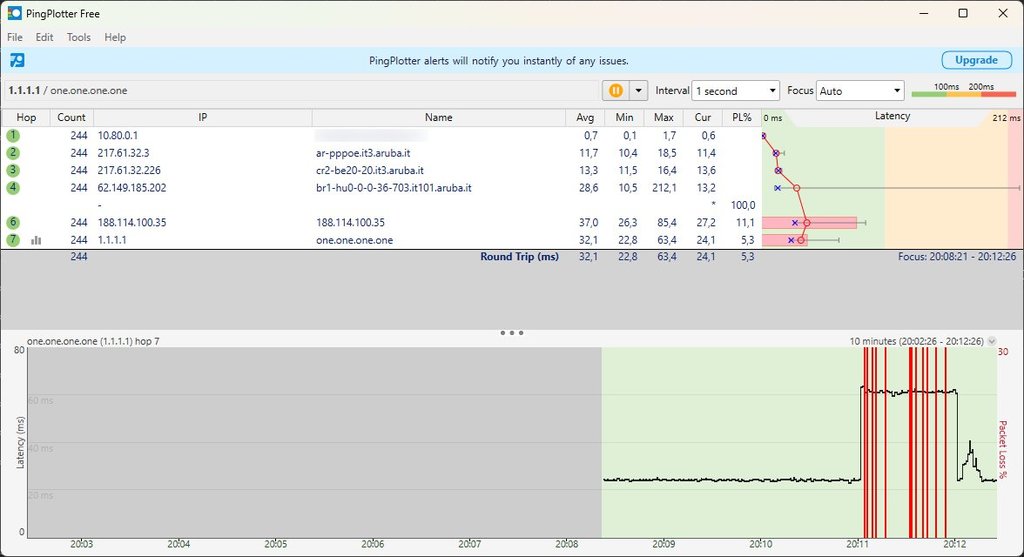Image resolution: width=1024 pixels, height=557 pixels.
Task: Click IP address 217.61.32.226
Action: tap(129, 170)
